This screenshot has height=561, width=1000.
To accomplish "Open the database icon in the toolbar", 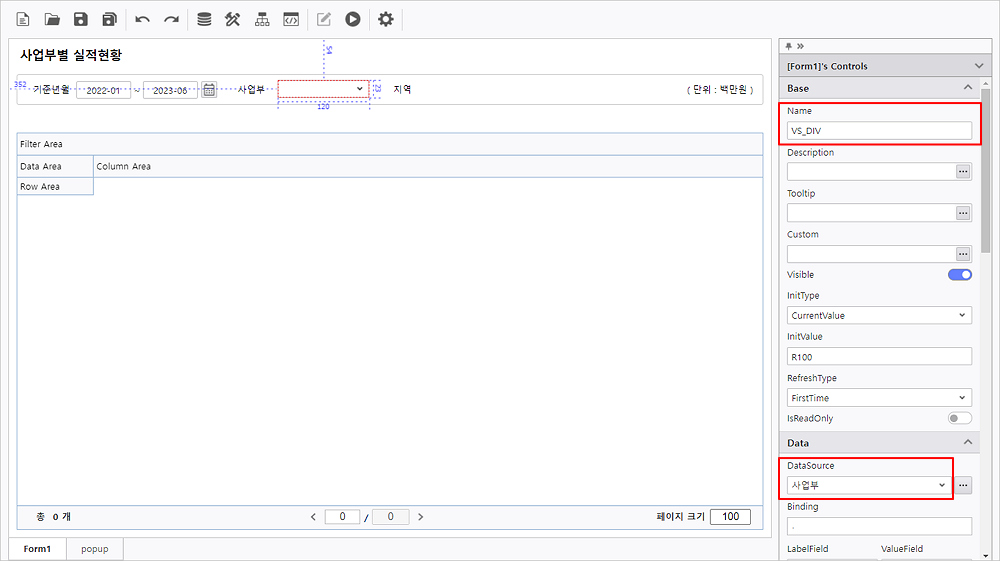I will (204, 19).
